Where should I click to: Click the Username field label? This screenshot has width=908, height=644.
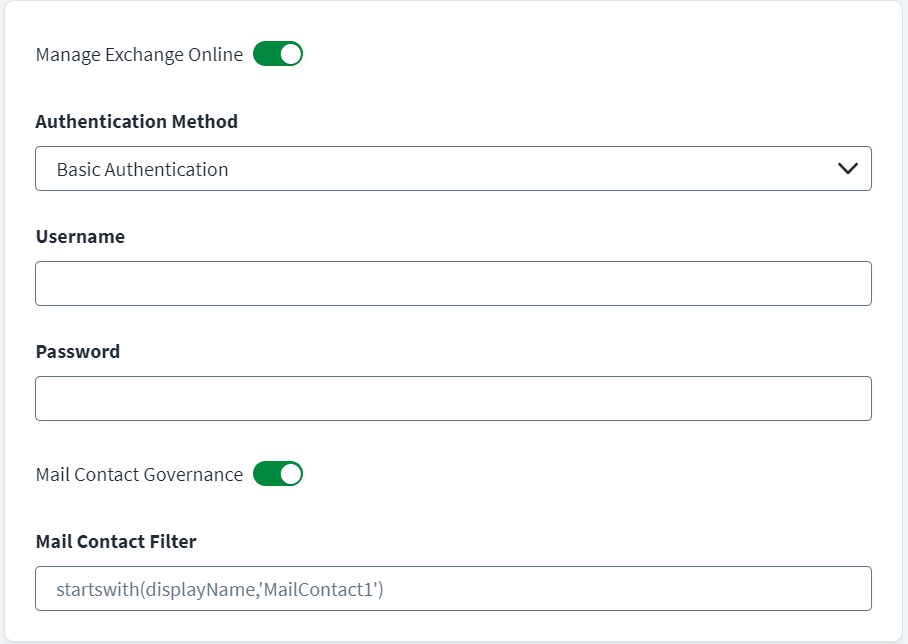pyautogui.click(x=80, y=236)
